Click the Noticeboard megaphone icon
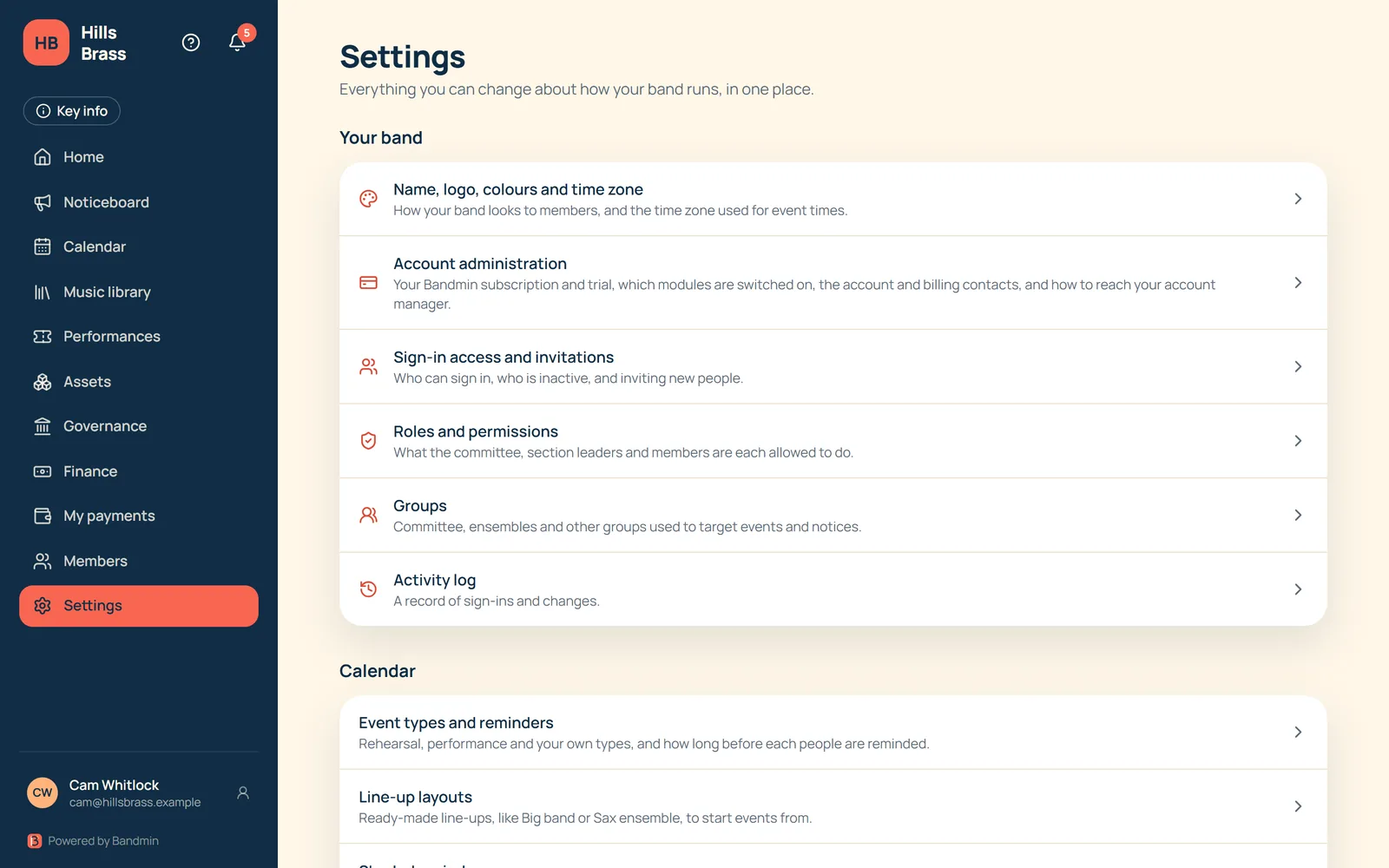 click(43, 202)
